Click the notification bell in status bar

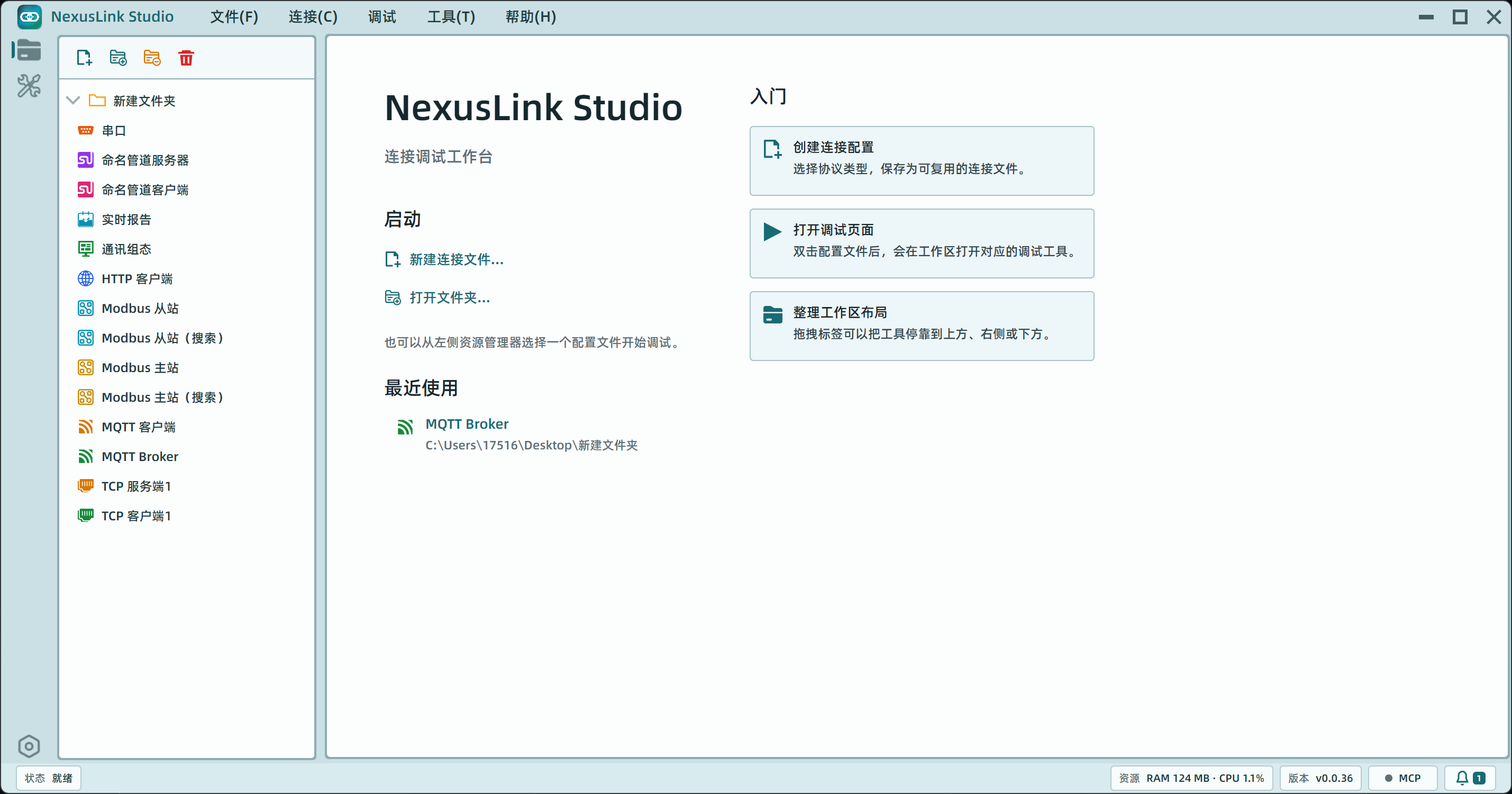pos(1462,778)
